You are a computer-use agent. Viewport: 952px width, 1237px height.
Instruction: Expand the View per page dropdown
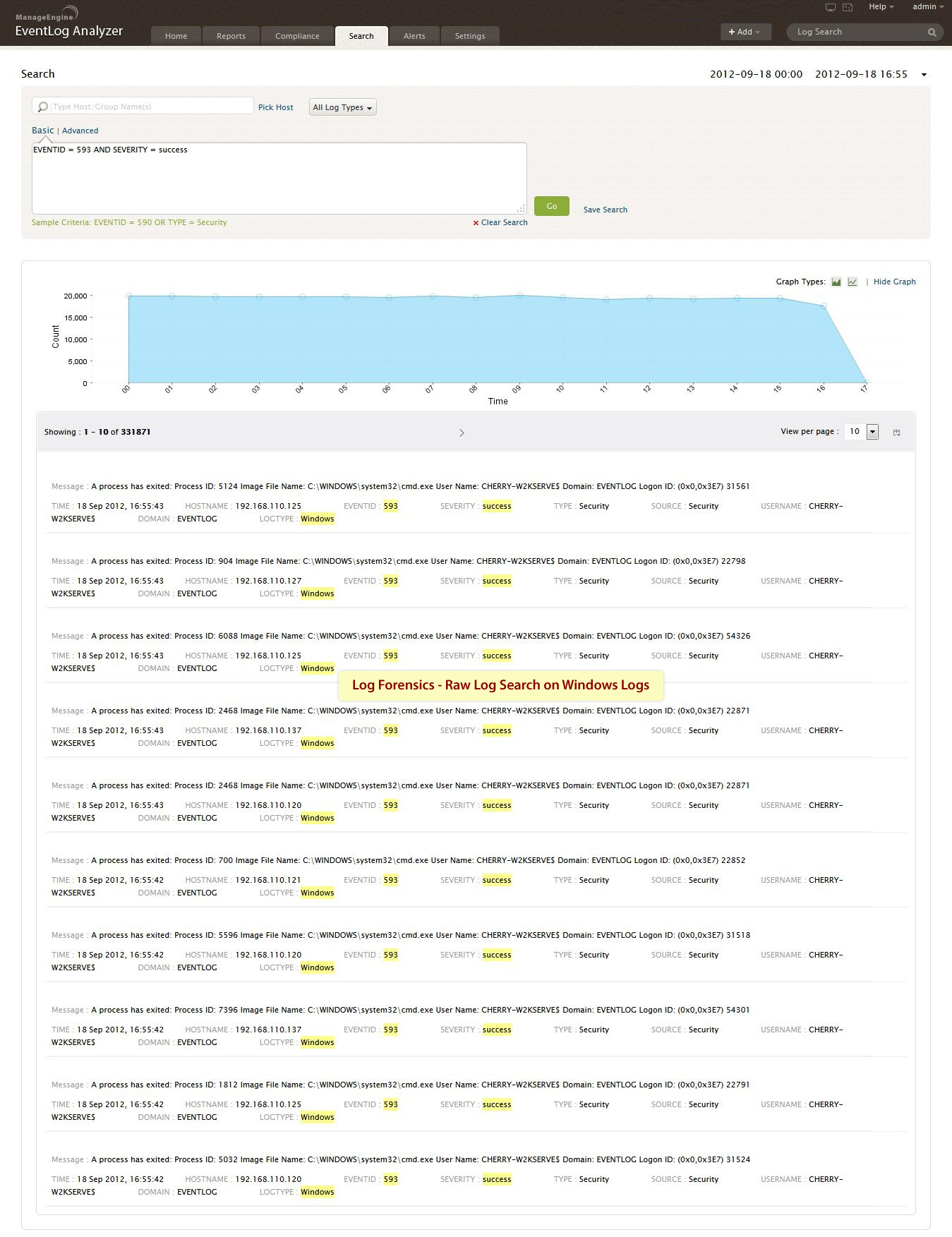tap(872, 432)
